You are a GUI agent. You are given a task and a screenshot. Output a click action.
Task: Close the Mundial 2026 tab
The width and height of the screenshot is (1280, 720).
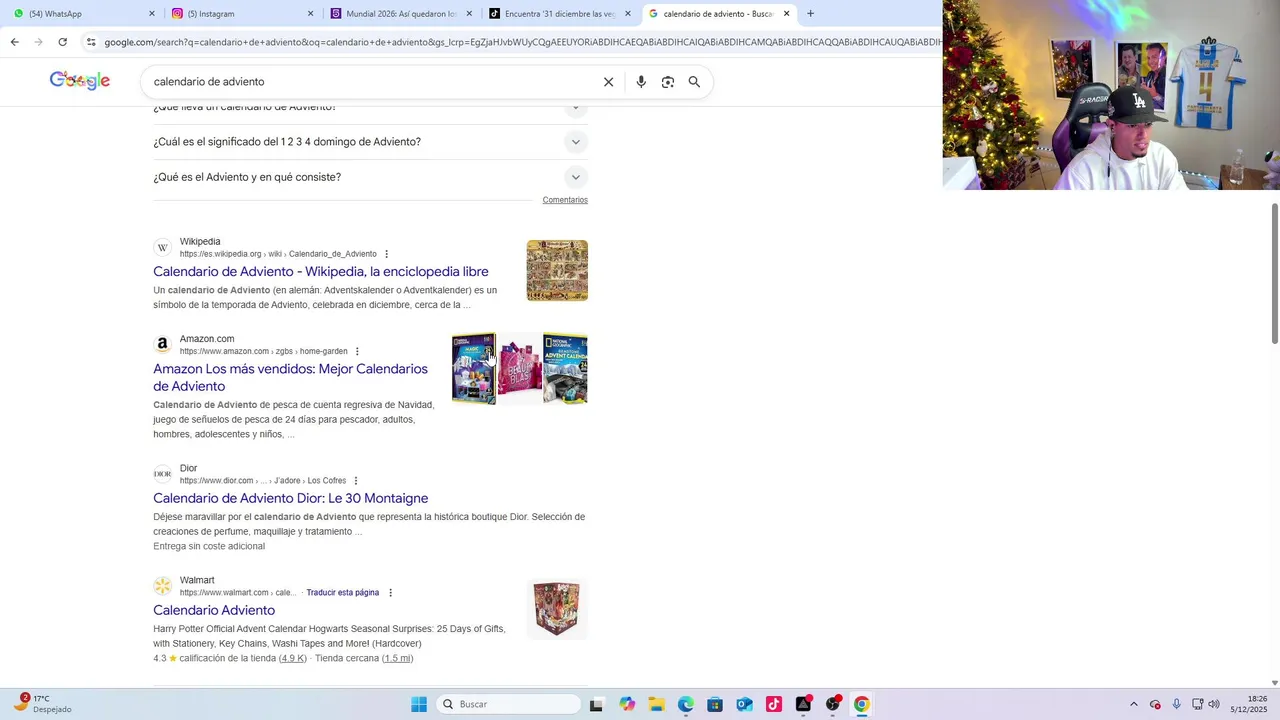pyautogui.click(x=469, y=14)
